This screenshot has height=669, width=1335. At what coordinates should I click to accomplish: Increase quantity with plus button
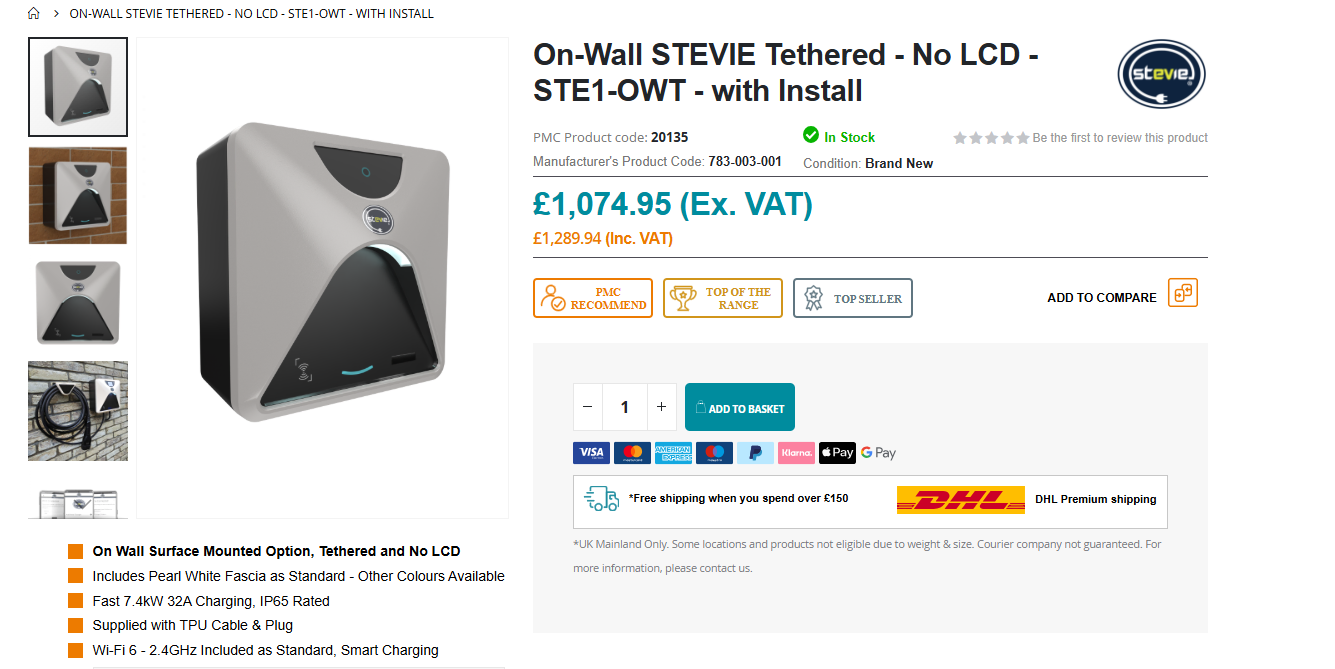point(661,407)
